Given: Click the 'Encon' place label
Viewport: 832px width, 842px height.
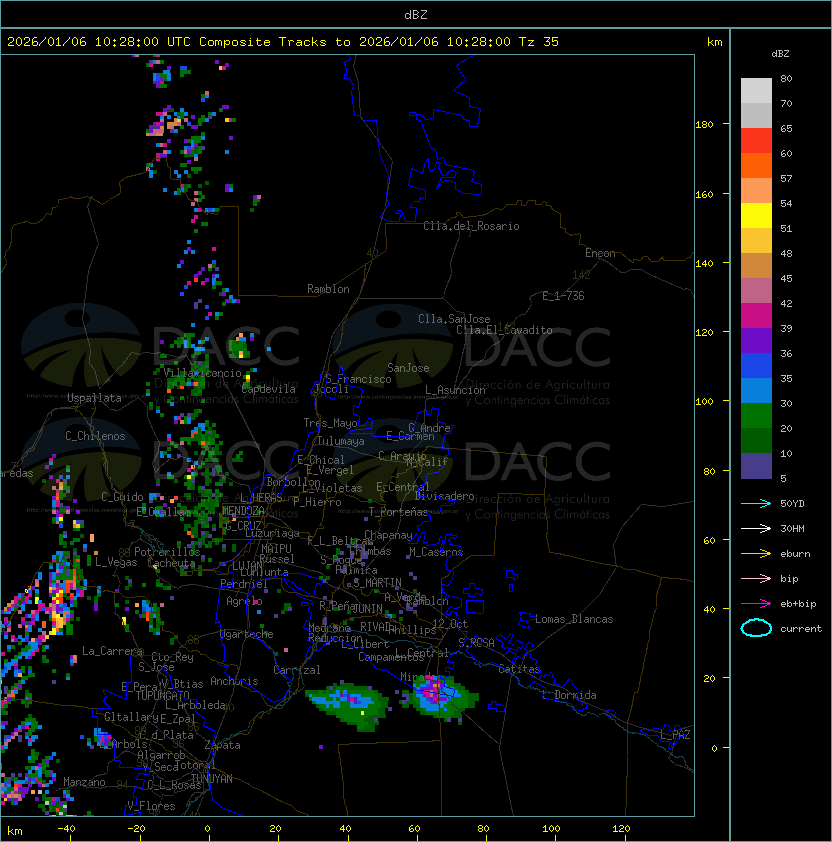Looking at the screenshot, I should point(600,253).
